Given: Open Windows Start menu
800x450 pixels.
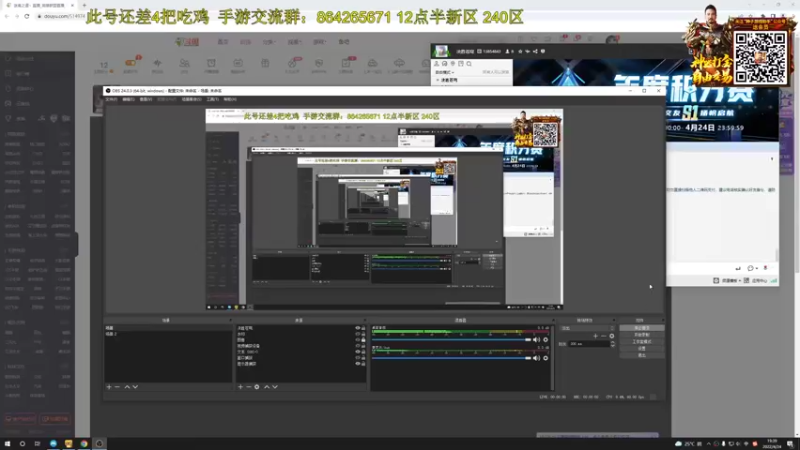Looking at the screenshot, I should (x=7, y=444).
